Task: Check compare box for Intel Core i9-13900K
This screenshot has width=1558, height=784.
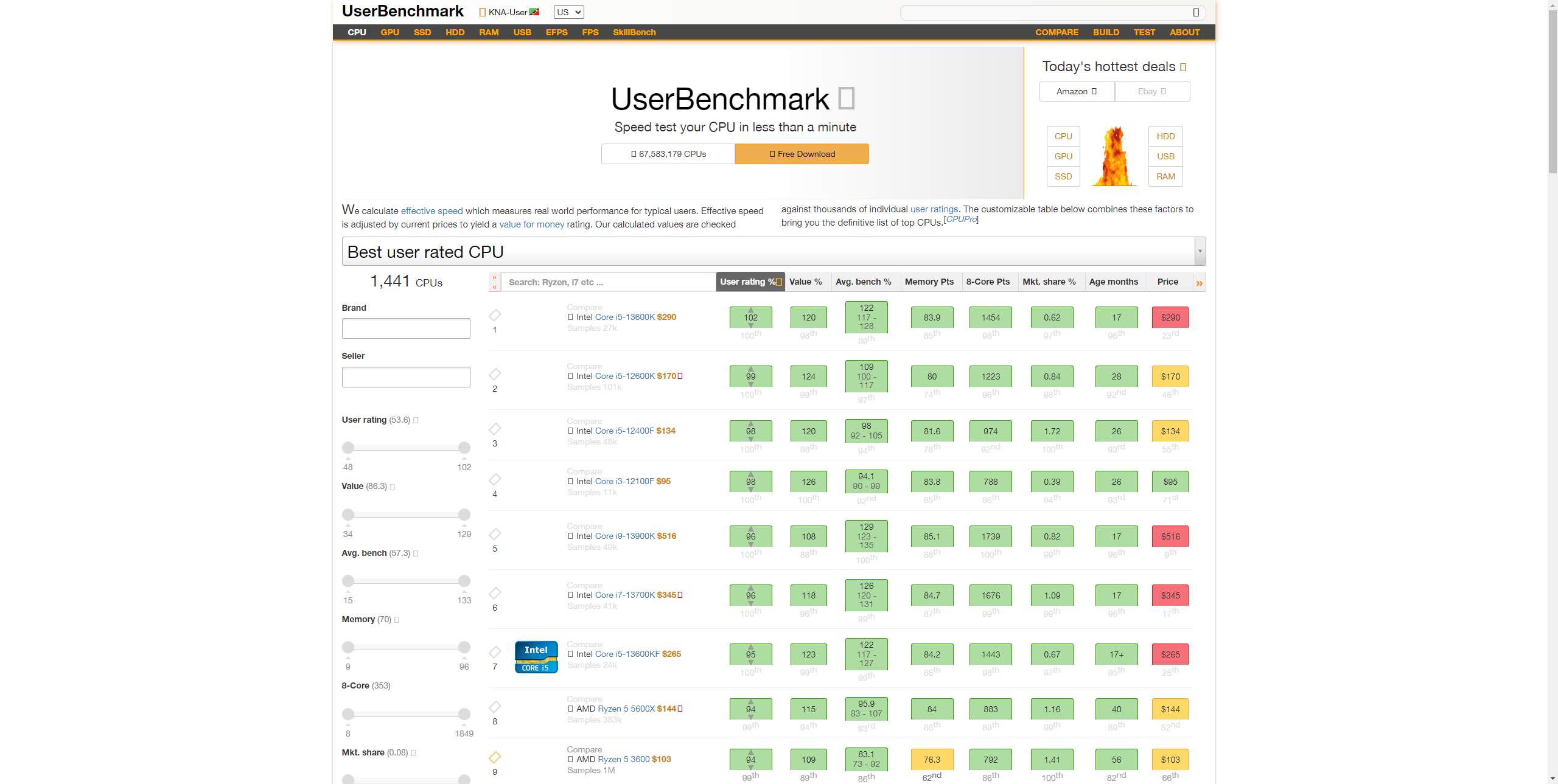Action: click(x=570, y=536)
